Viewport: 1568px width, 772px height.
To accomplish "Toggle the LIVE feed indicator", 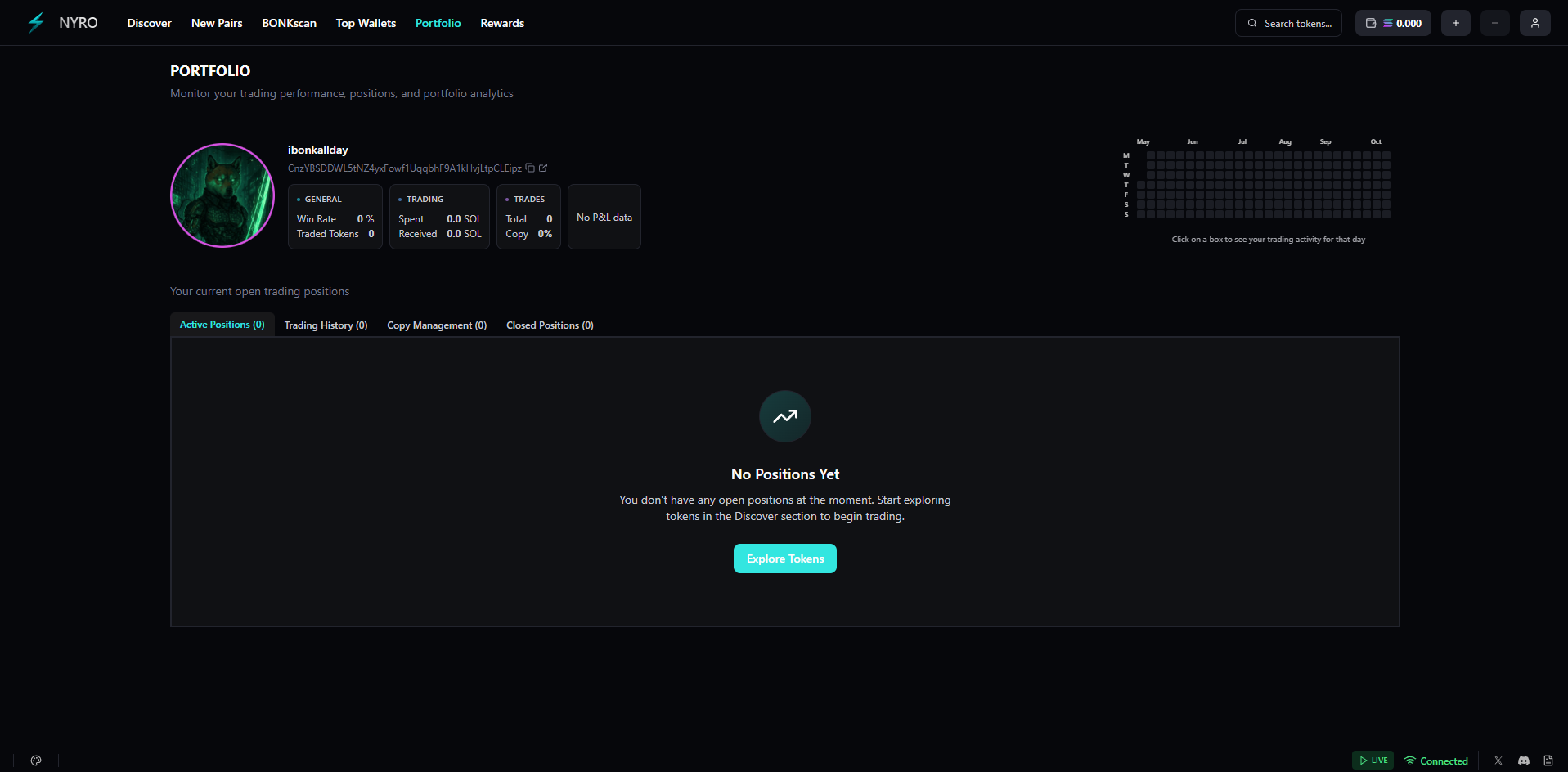I will [1373, 761].
